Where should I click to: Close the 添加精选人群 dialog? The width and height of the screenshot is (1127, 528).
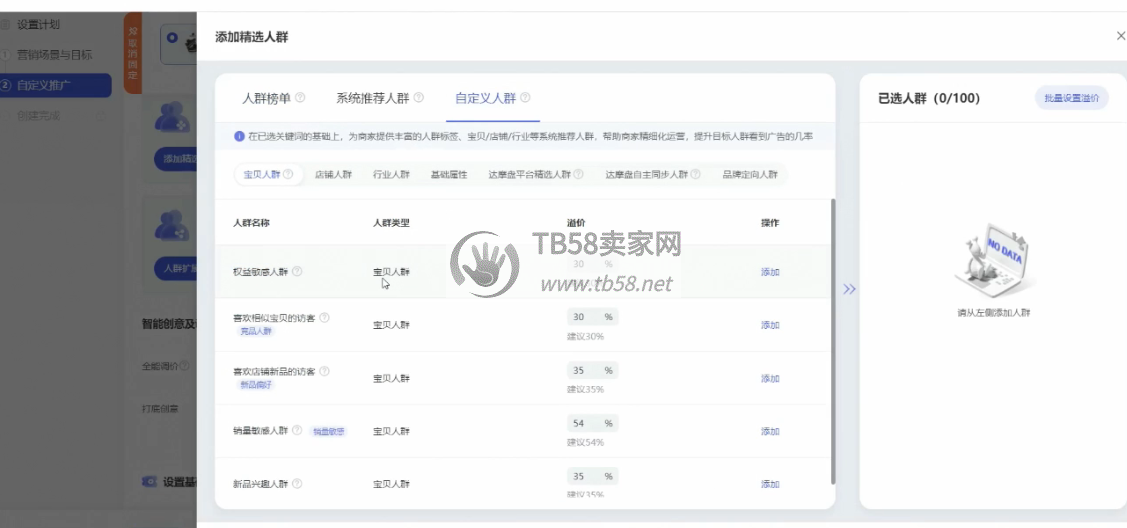pos(1120,36)
